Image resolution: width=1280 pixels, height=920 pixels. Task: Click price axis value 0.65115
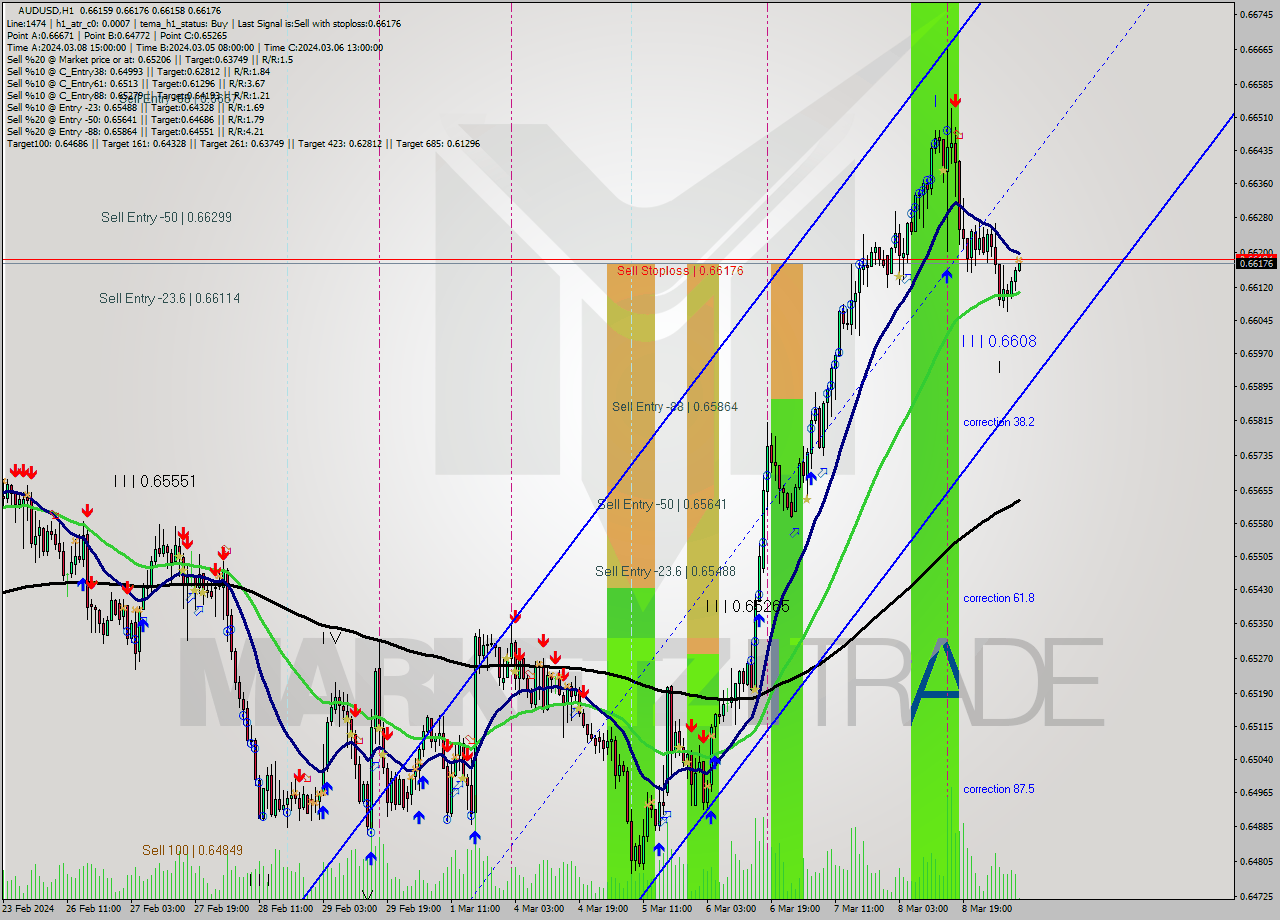point(1256,726)
